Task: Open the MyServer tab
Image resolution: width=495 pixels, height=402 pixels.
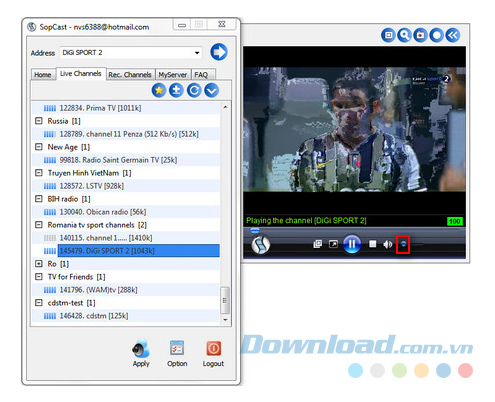Action: tap(173, 75)
